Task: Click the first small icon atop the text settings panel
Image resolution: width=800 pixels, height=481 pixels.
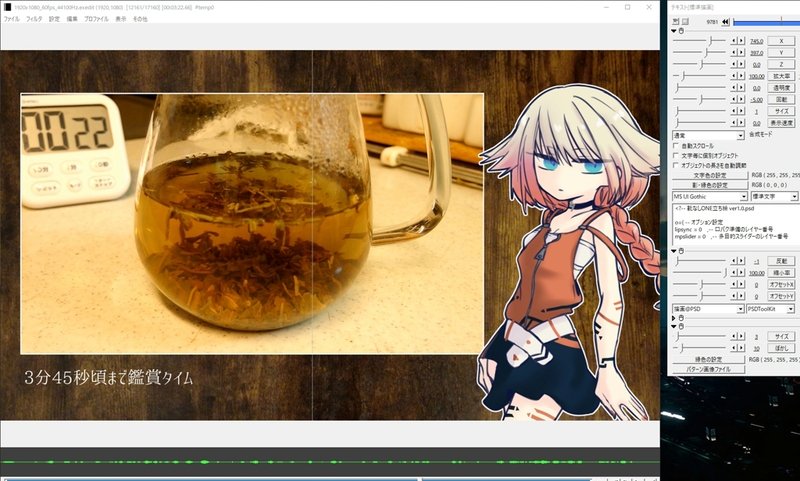Action: point(676,21)
